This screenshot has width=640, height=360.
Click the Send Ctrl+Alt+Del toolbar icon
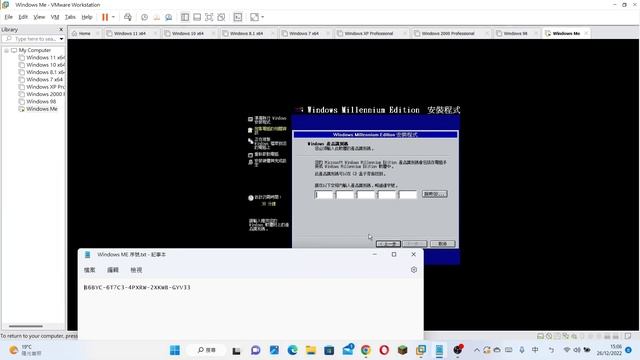[128, 17]
